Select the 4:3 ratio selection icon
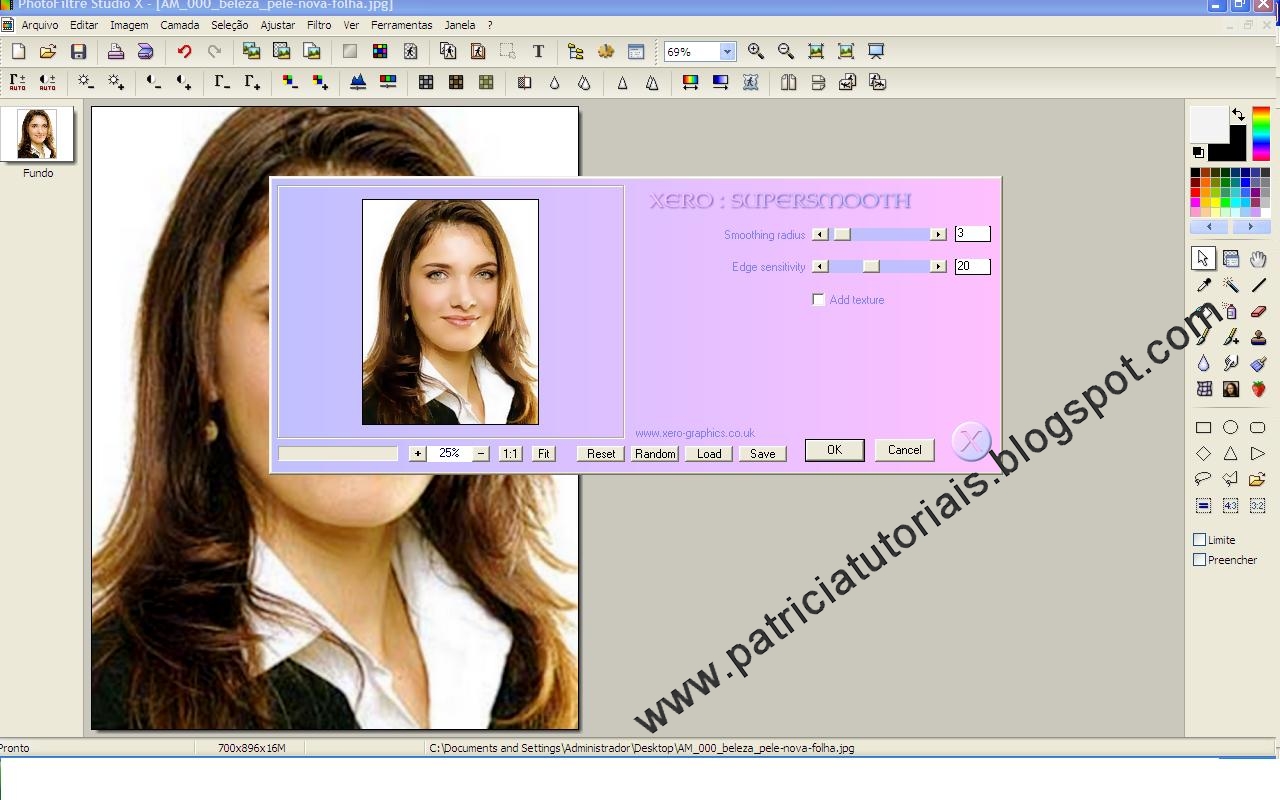The image size is (1280, 800). tap(1231, 506)
